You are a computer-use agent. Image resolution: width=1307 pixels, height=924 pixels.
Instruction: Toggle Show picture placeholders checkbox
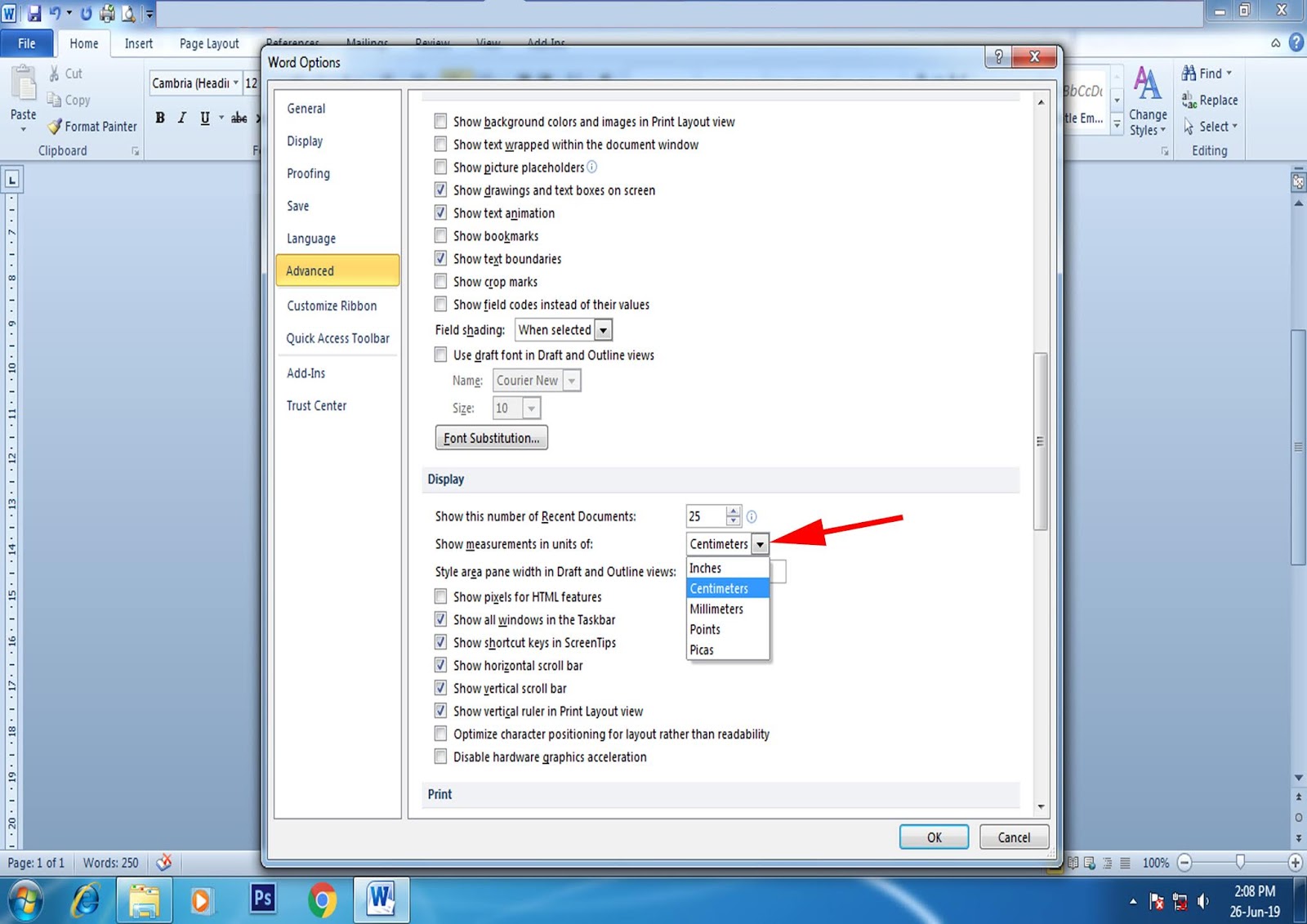[x=440, y=167]
